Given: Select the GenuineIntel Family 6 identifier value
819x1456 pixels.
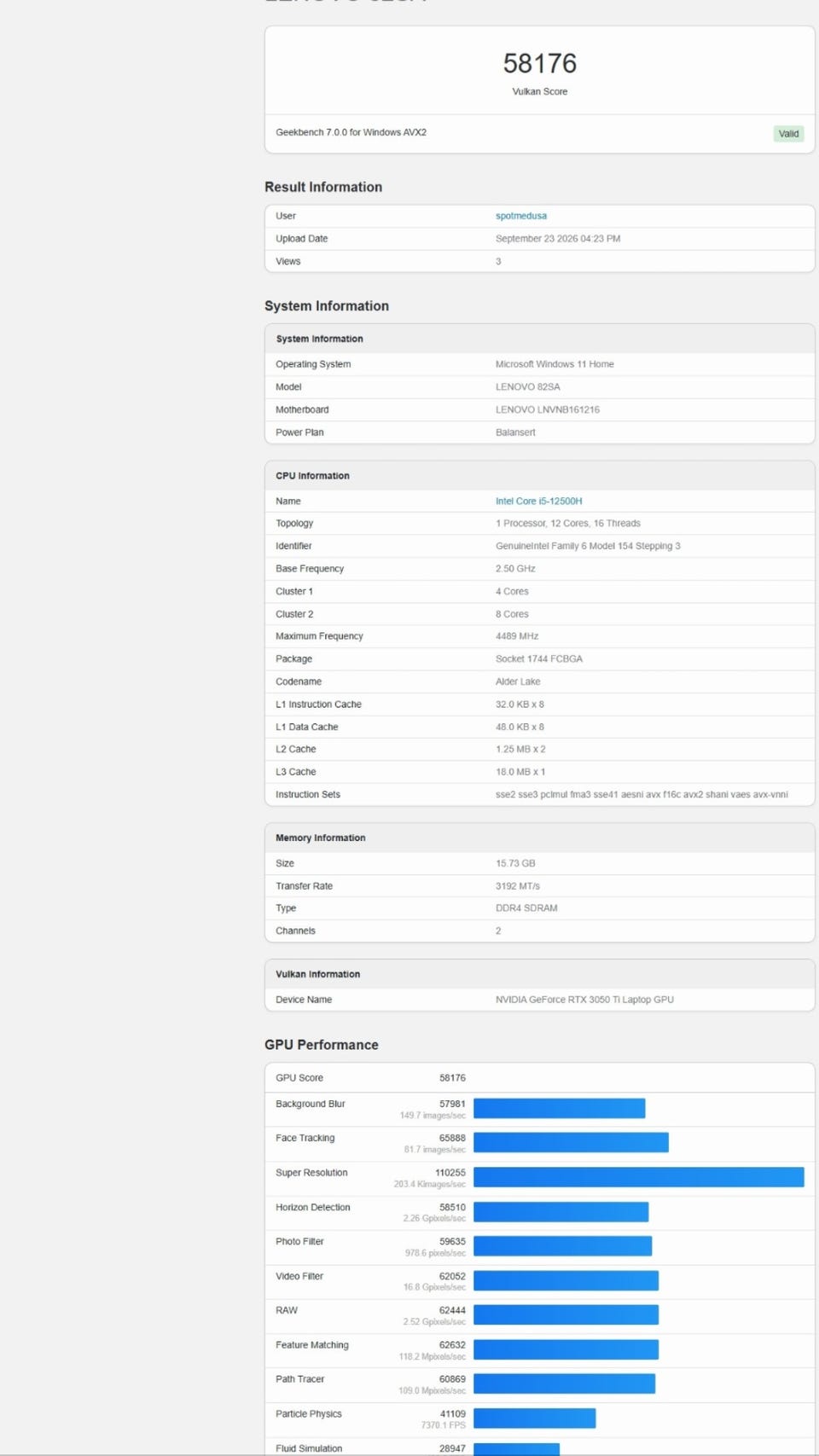Looking at the screenshot, I should (x=588, y=546).
